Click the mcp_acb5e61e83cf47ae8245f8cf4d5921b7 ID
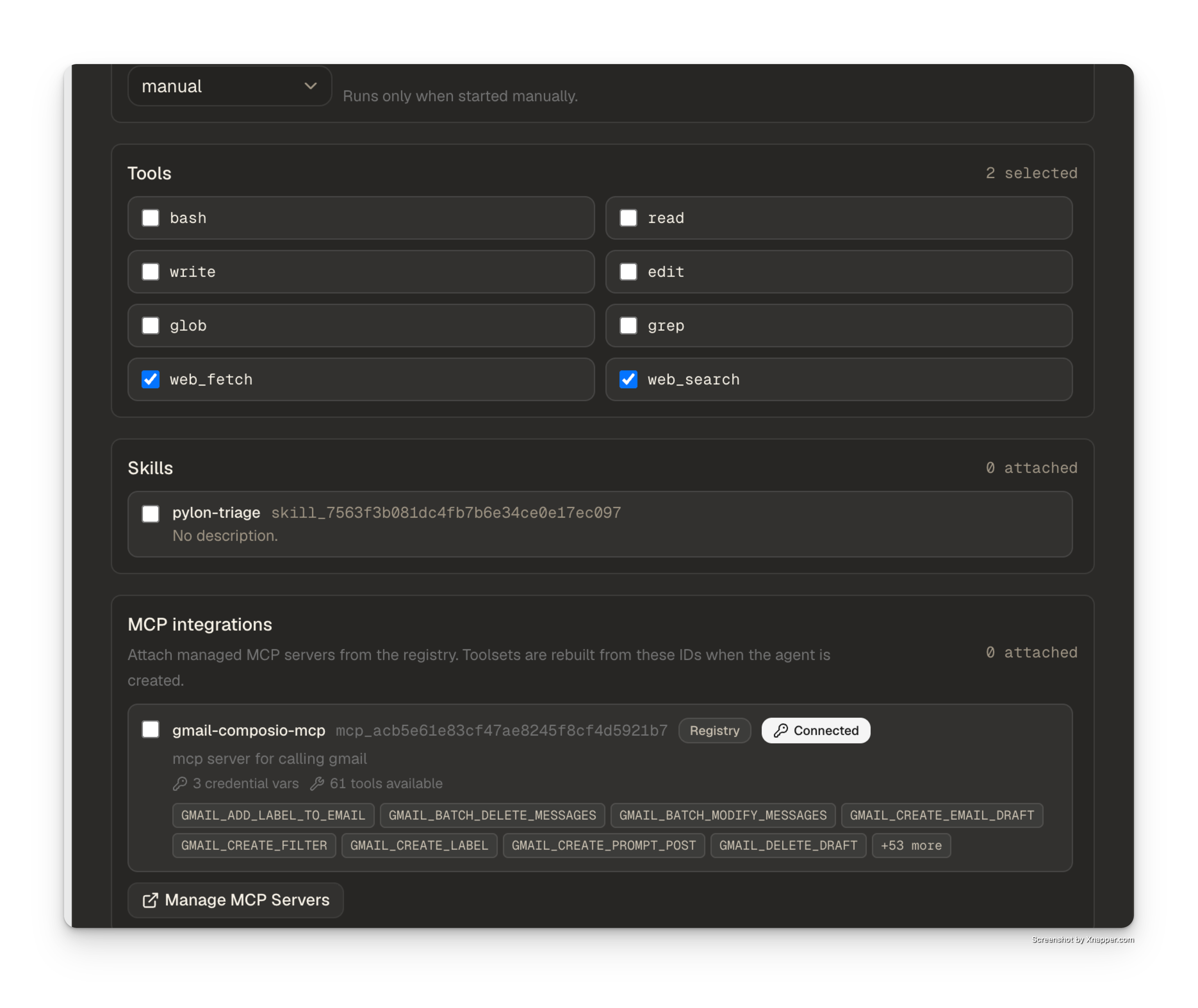Image resolution: width=1198 pixels, height=1008 pixels. (501, 730)
